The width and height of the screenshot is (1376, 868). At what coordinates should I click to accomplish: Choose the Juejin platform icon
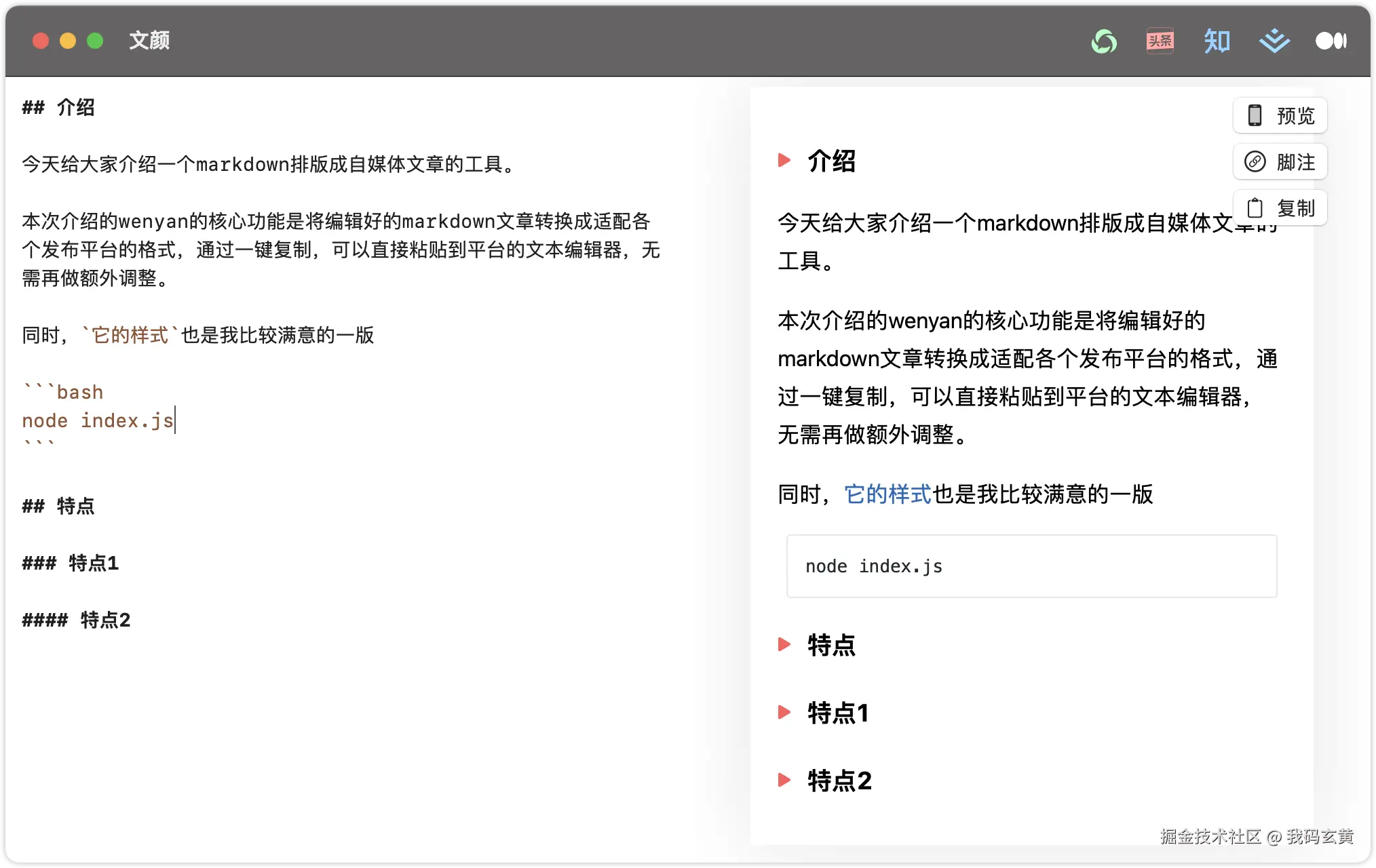coord(1274,41)
